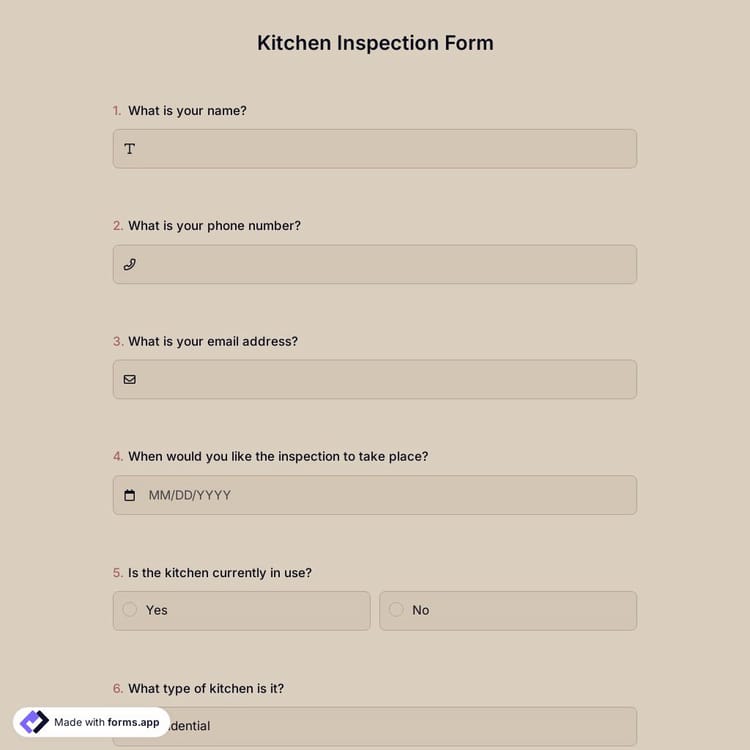This screenshot has height=750, width=750.
Task: Click the Kitchen Inspection Form title
Action: pos(375,43)
